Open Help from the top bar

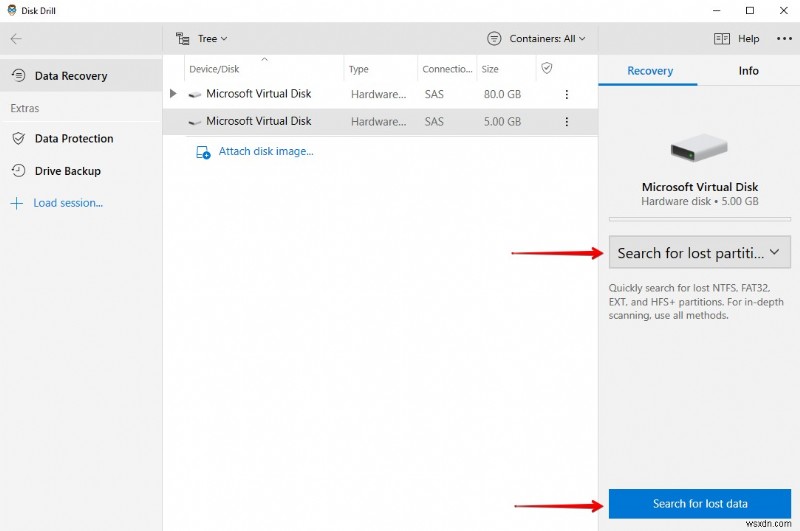(x=737, y=39)
